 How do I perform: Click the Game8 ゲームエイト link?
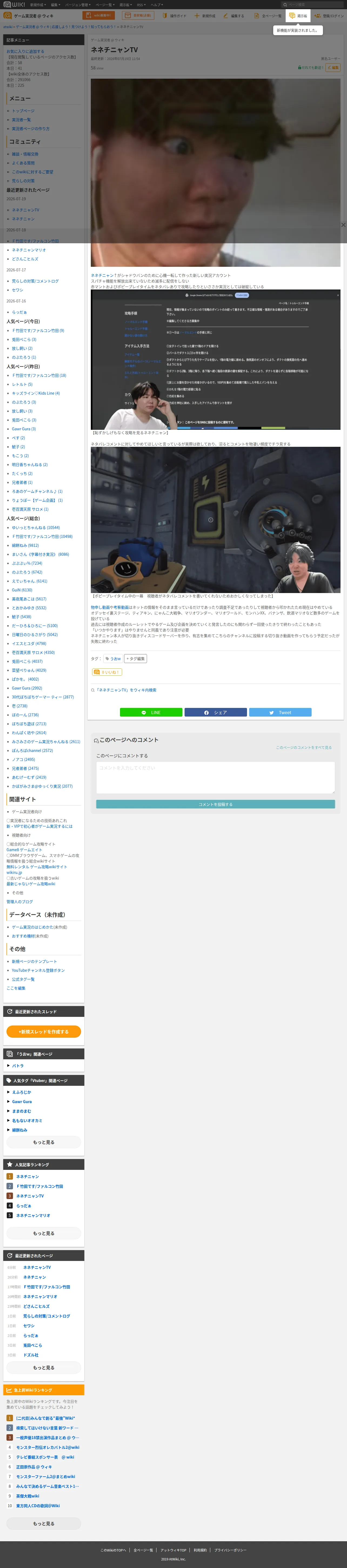coord(24,850)
